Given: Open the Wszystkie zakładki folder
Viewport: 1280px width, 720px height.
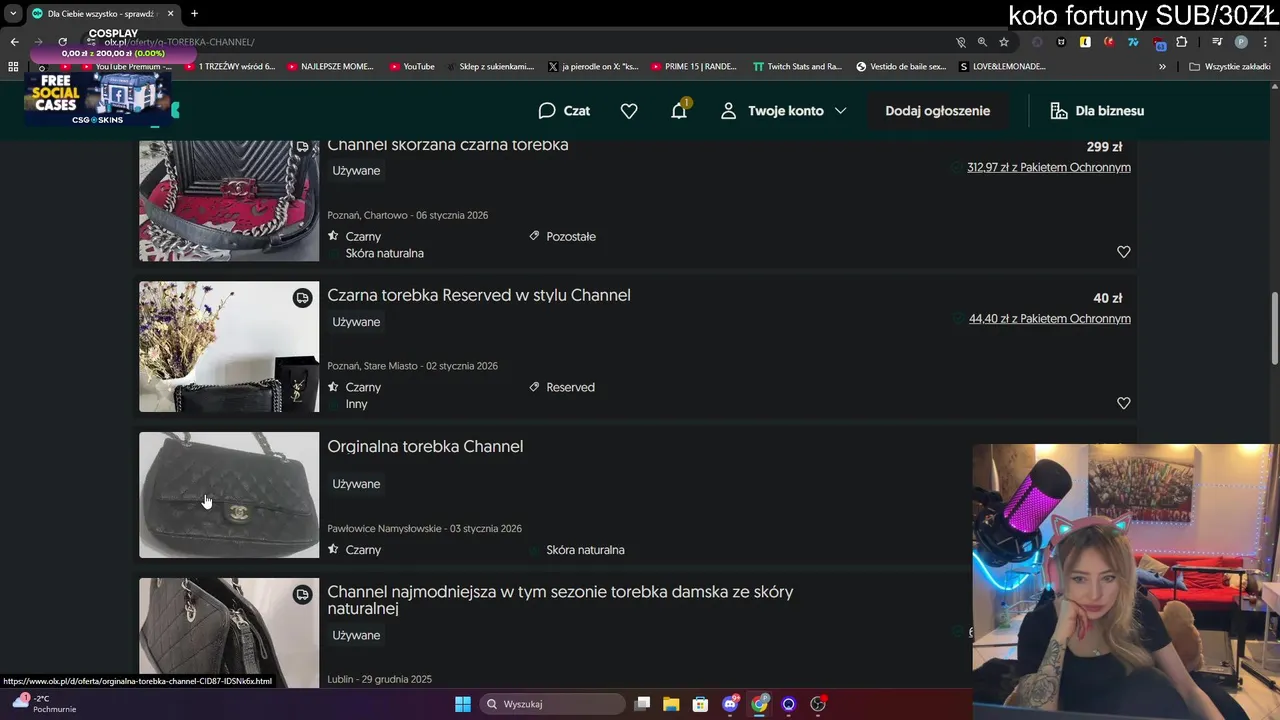Looking at the screenshot, I should [1229, 67].
